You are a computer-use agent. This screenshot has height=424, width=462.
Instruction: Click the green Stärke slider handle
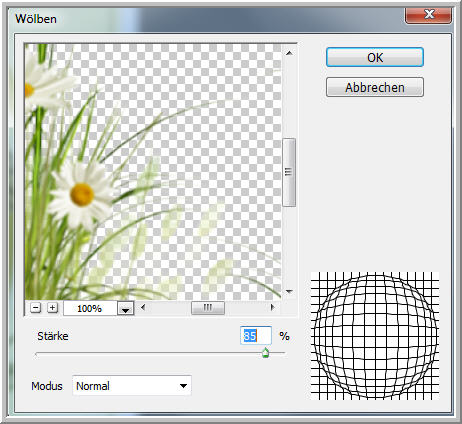(x=265, y=352)
